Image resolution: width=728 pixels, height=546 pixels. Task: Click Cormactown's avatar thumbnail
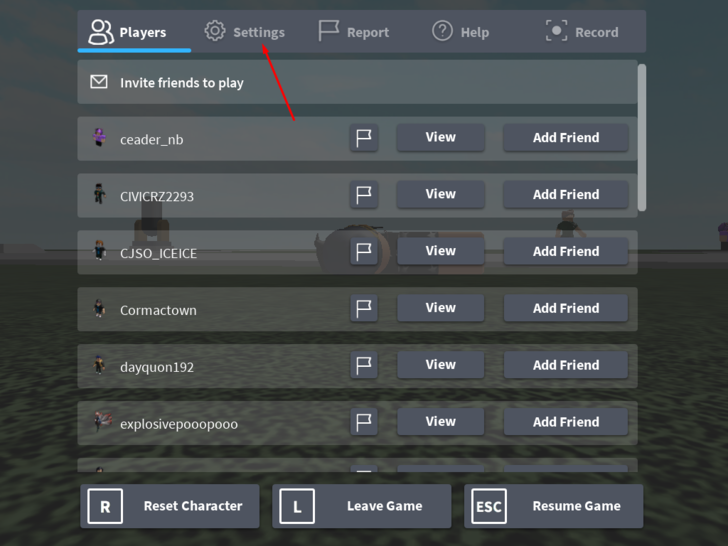[99, 308]
